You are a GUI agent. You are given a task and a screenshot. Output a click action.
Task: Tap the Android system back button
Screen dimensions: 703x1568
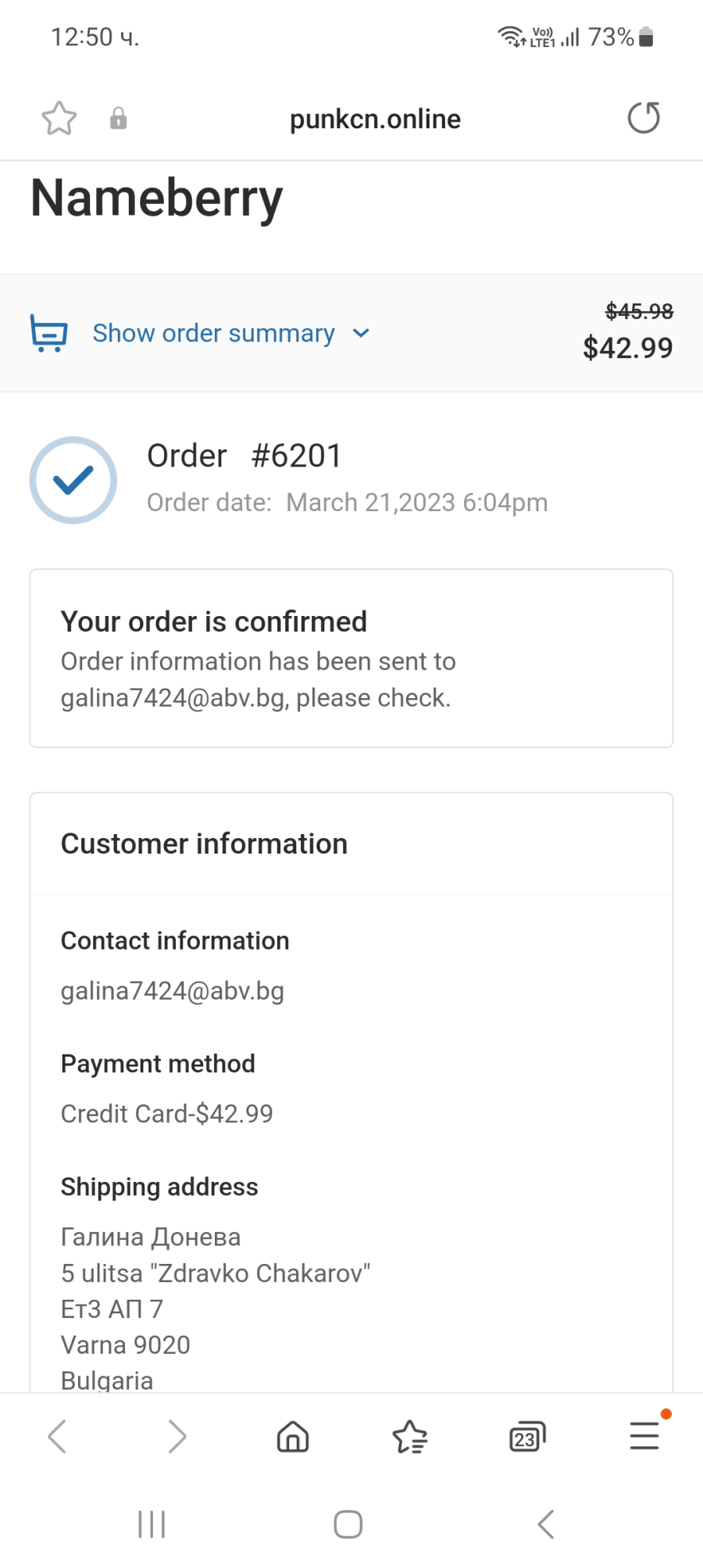[546, 1524]
